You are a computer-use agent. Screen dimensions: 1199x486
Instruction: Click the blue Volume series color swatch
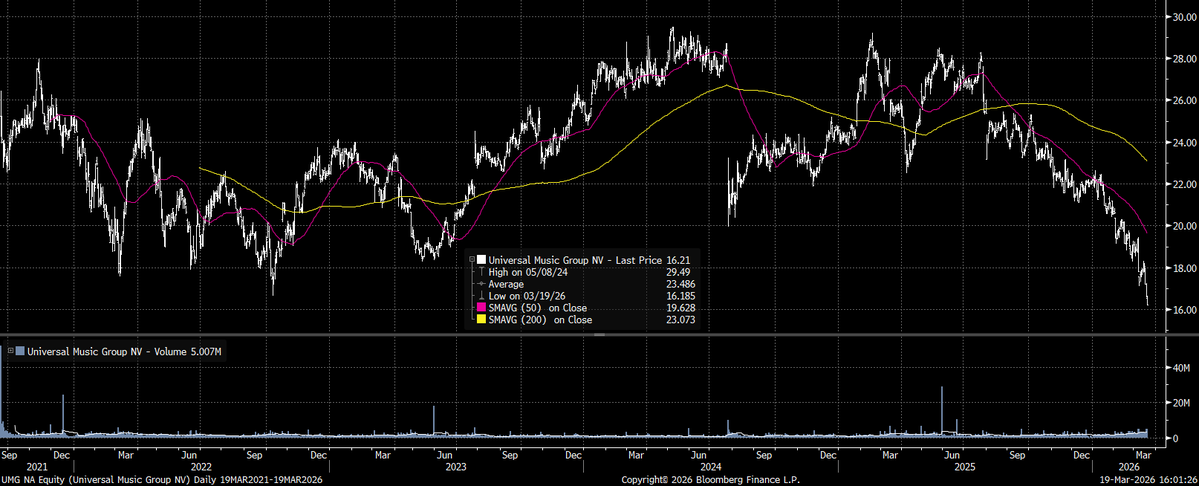[x=21, y=352]
